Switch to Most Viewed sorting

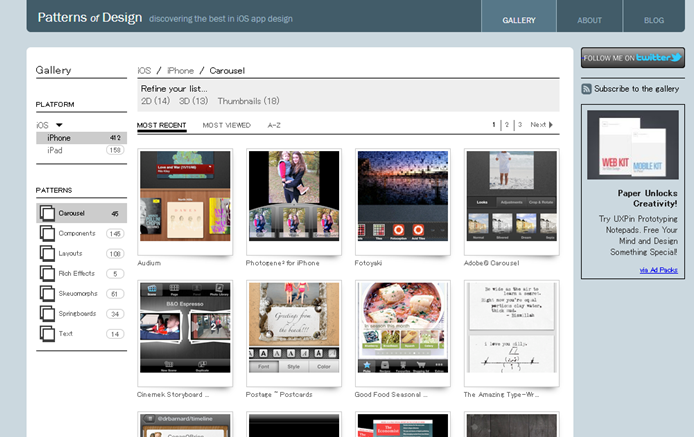pos(226,125)
